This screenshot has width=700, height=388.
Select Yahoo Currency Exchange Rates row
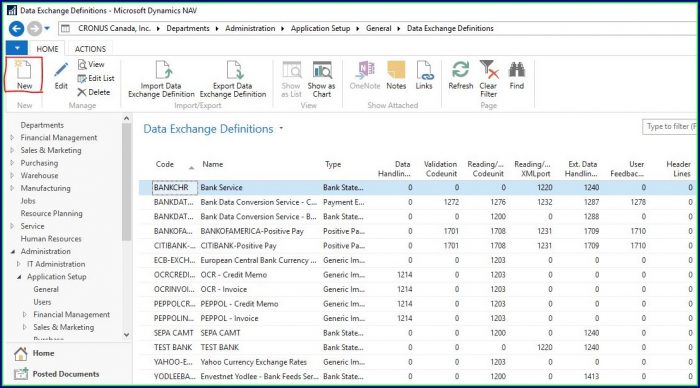point(417,362)
